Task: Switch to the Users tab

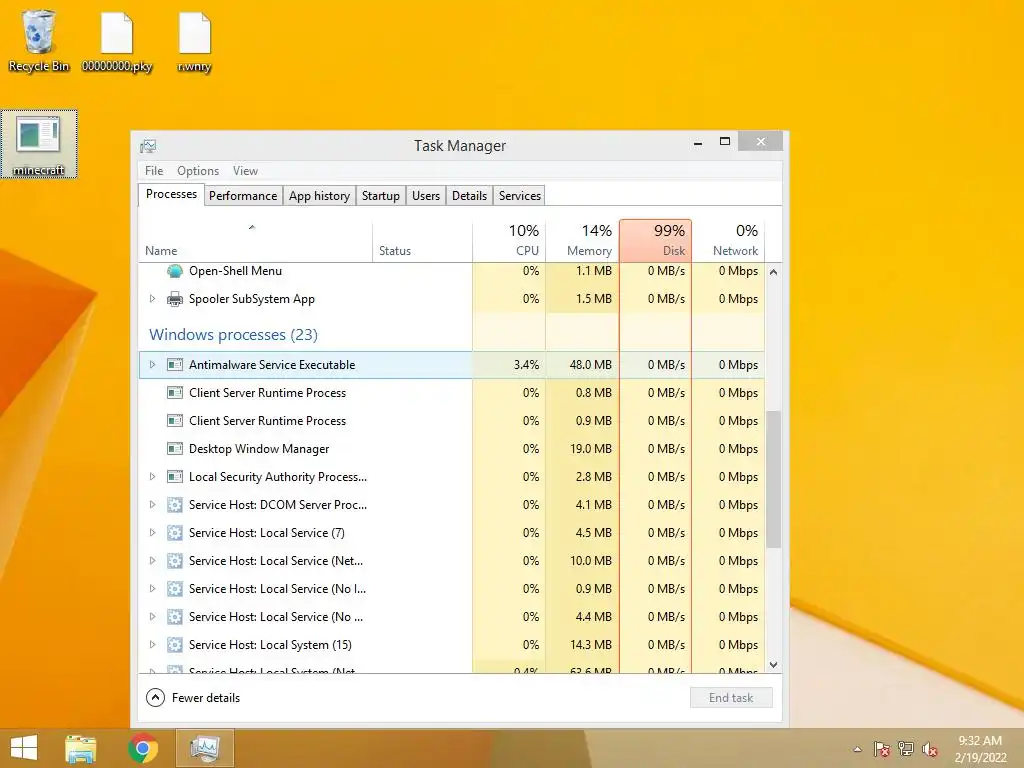Action: [426, 196]
